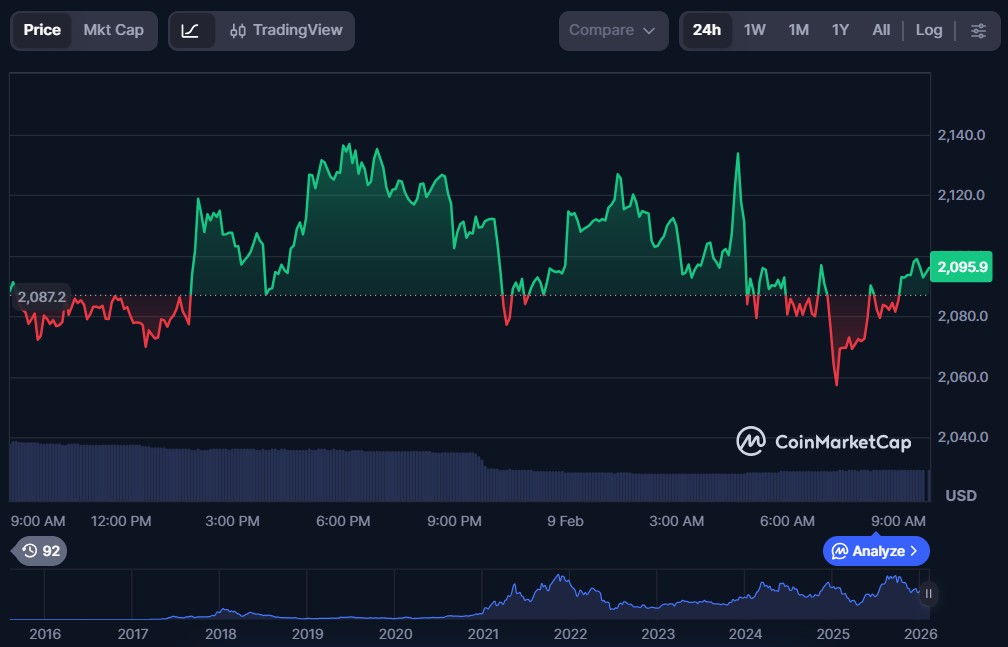Viewport: 1008px width, 647px height.
Task: Select the 1M time range
Action: tap(798, 30)
